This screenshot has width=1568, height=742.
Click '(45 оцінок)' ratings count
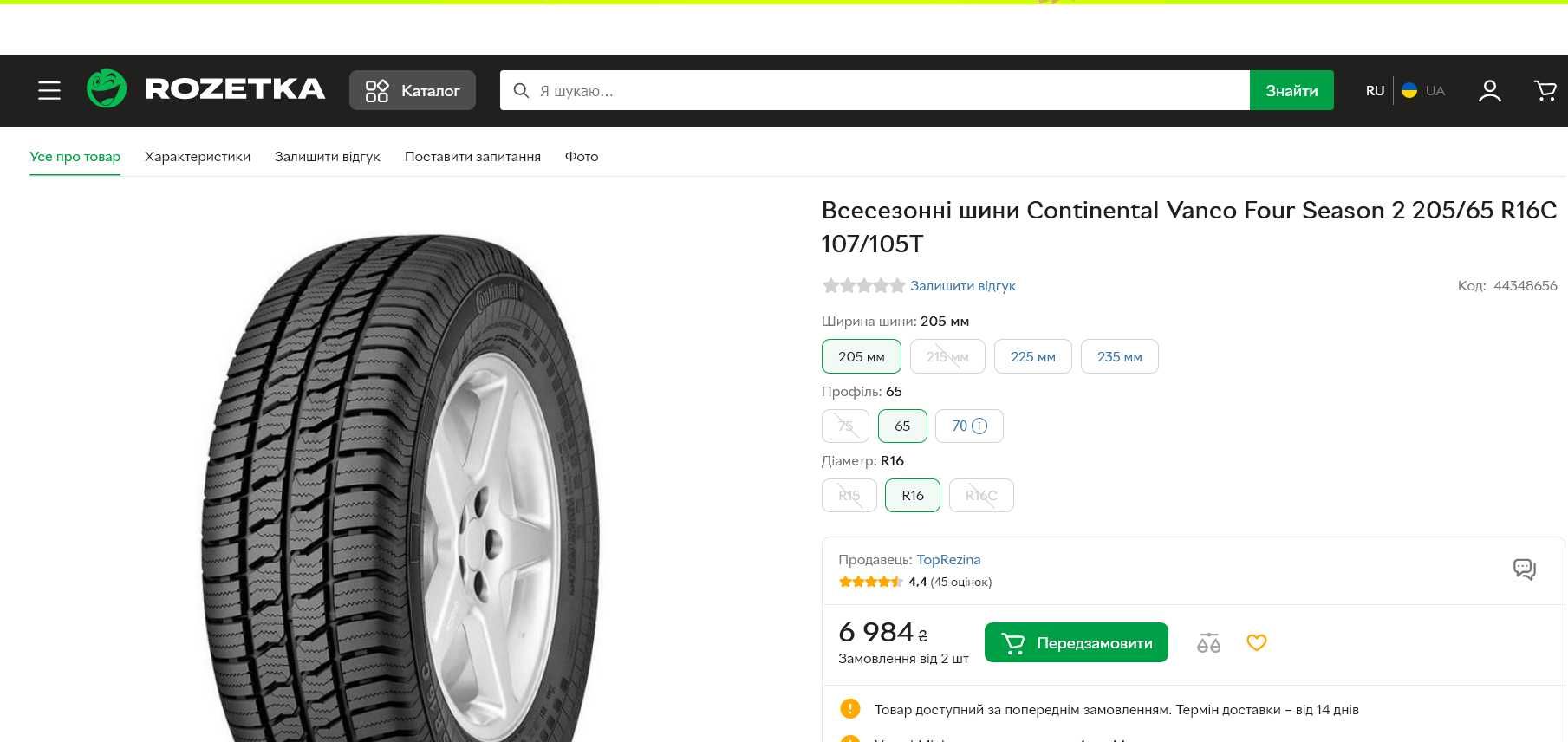[960, 582]
